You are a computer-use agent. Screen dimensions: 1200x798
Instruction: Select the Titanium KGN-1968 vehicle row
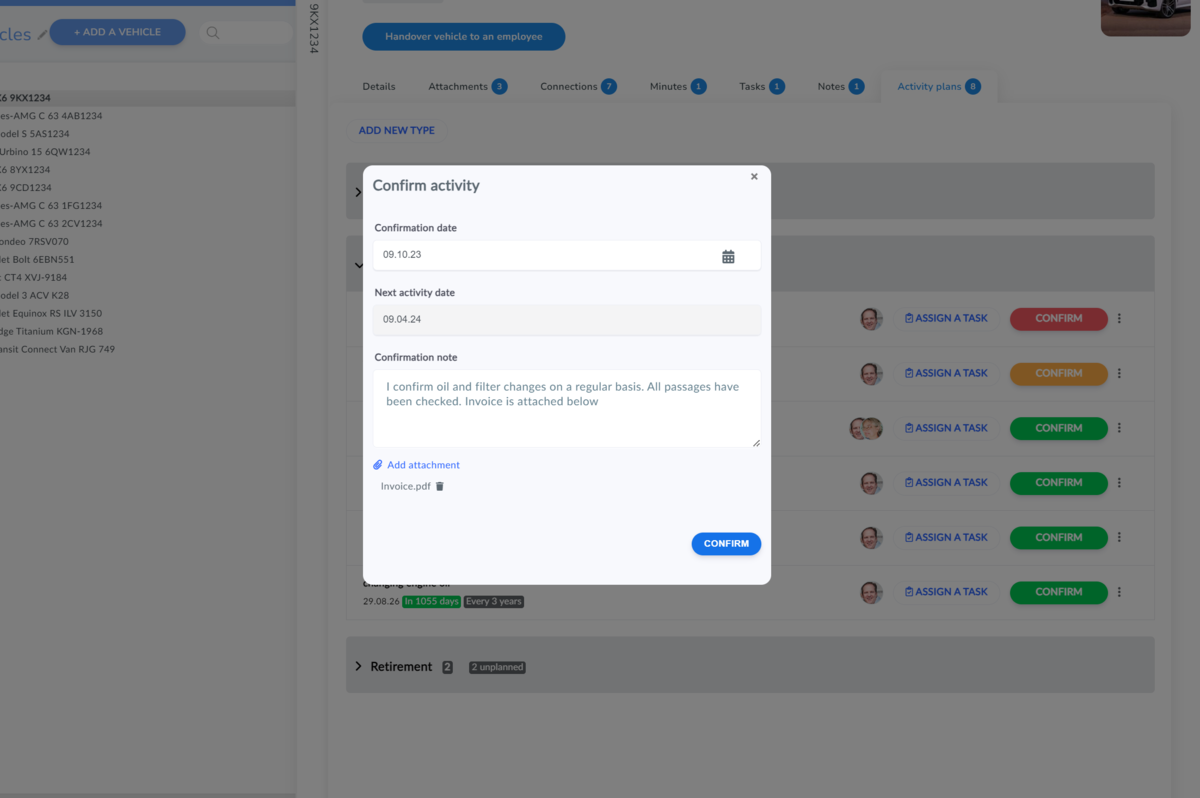tap(147, 332)
